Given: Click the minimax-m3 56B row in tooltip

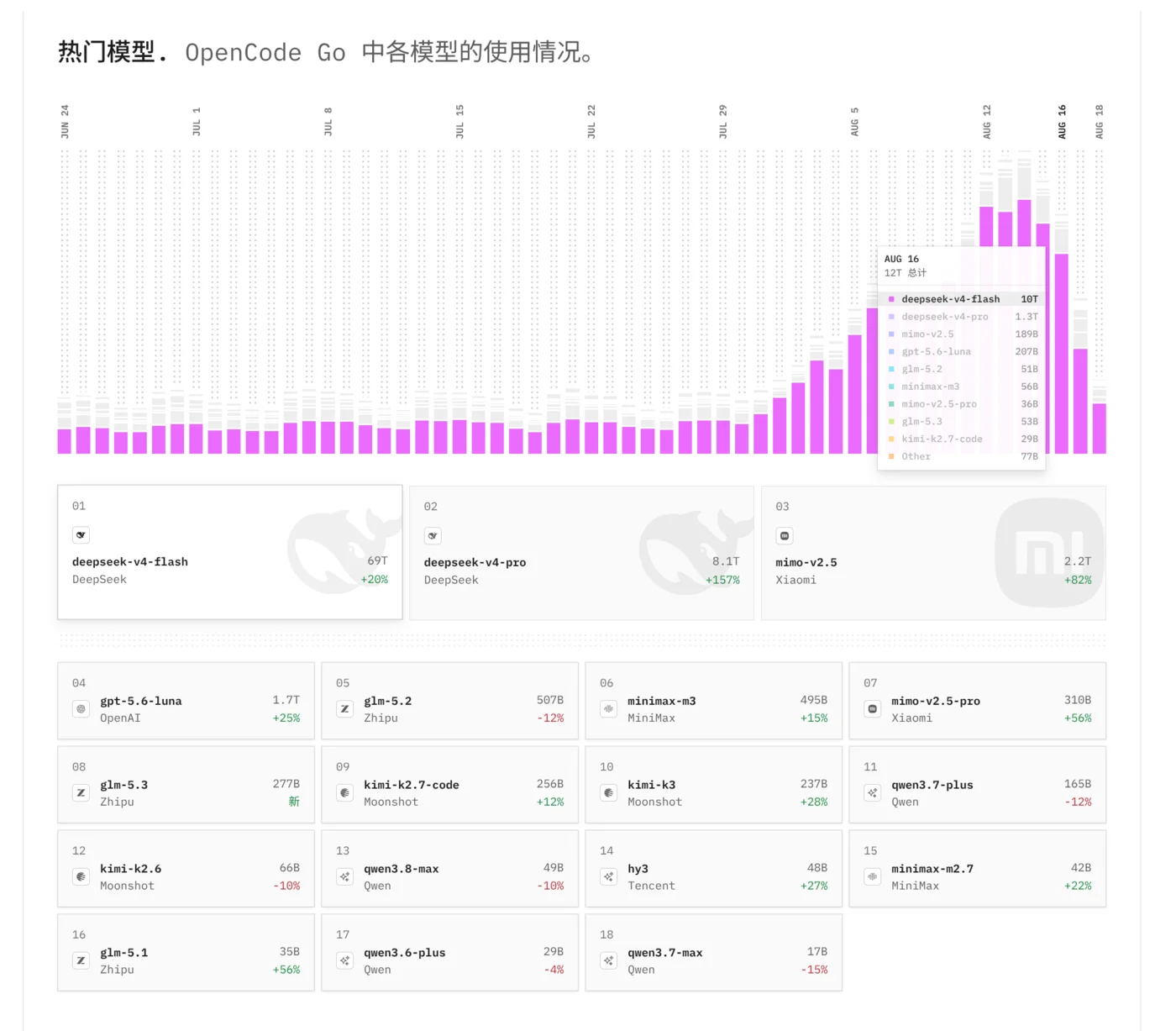Looking at the screenshot, I should pyautogui.click(x=962, y=387).
